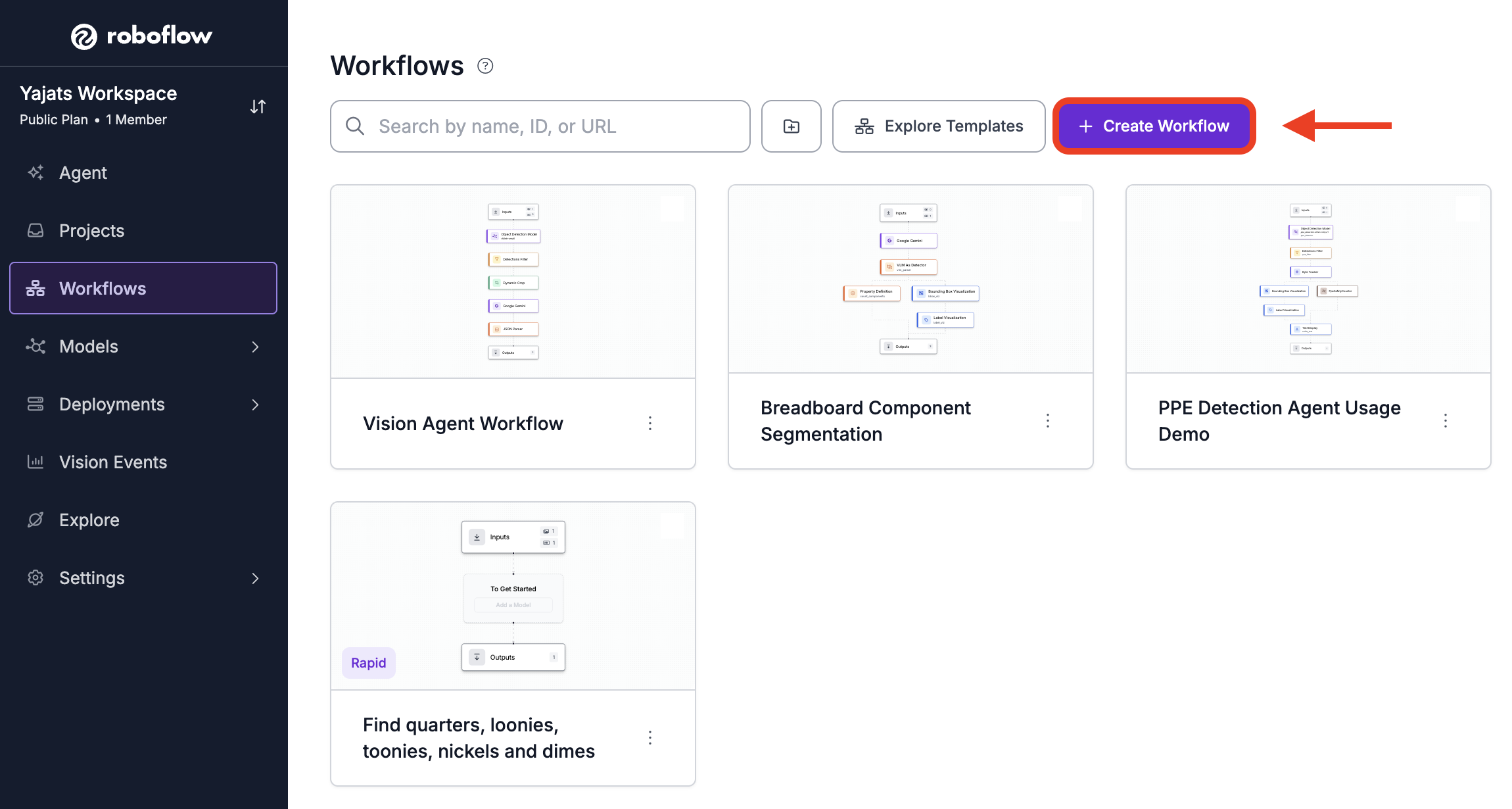Open kebab menu for PPE Detection Agent Usage Demo
This screenshot has width=1512, height=809.
(x=1446, y=420)
